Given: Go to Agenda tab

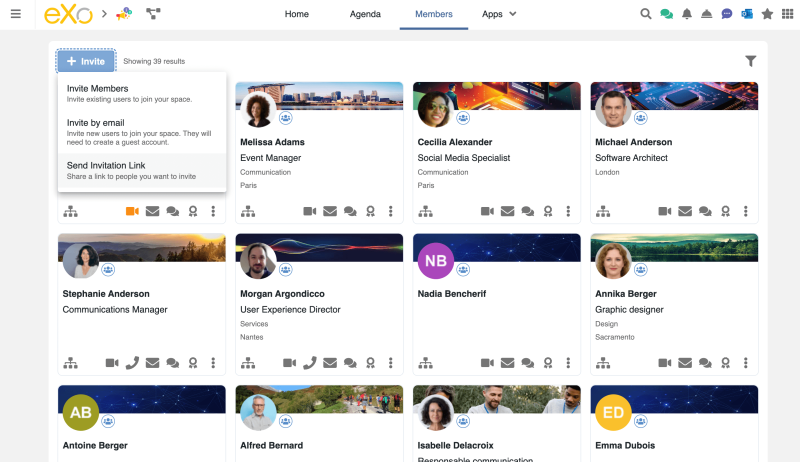Looking at the screenshot, I should coord(365,14).
